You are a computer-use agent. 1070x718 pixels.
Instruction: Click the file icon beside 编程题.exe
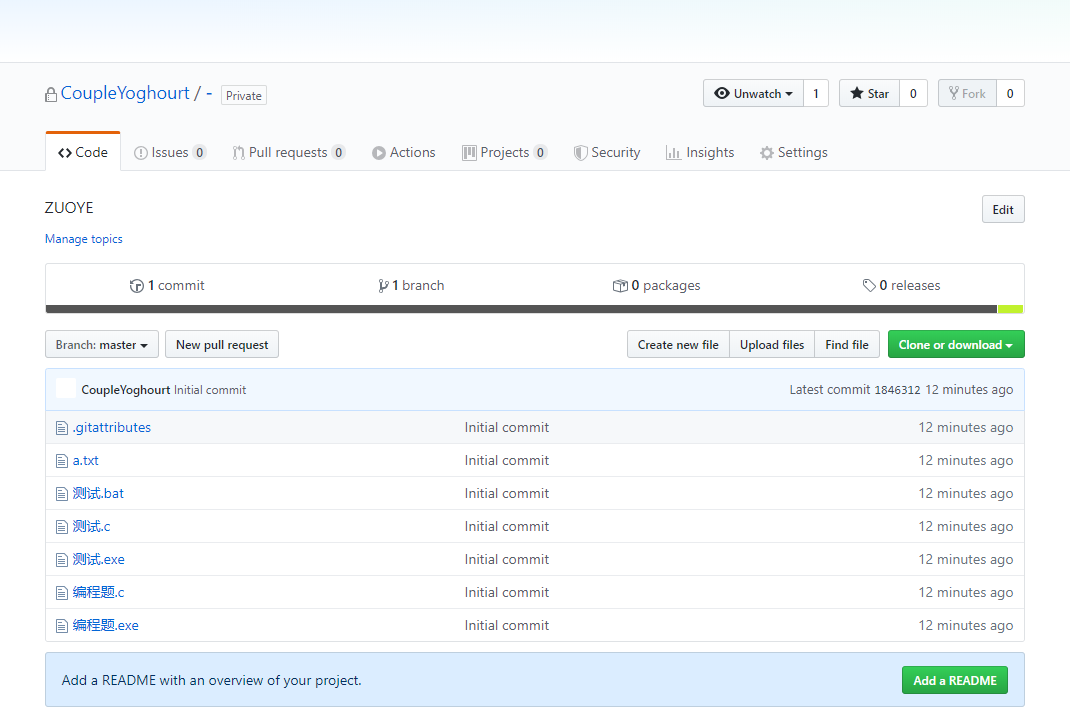tap(61, 626)
